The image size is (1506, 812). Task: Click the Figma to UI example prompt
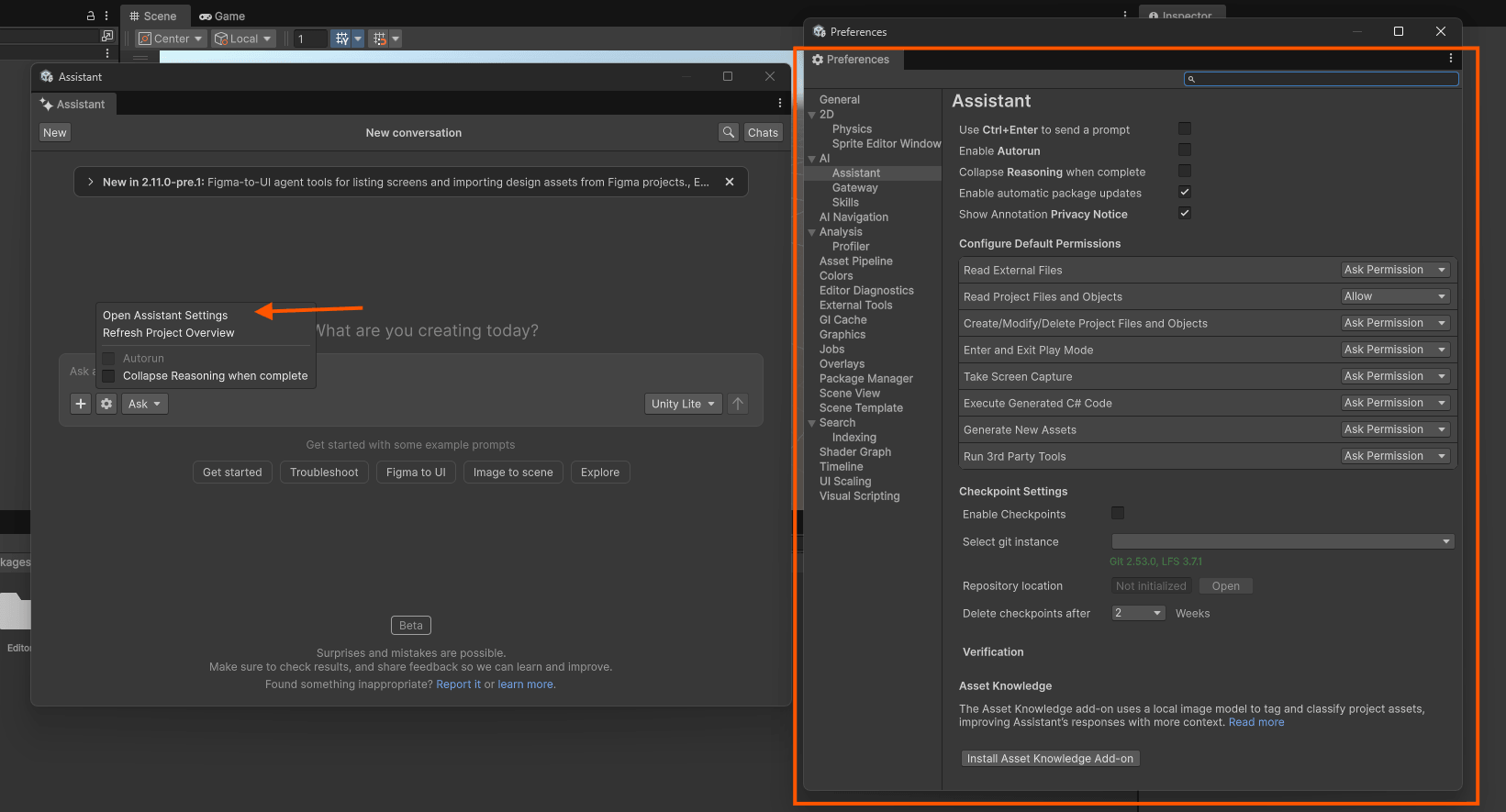point(416,473)
